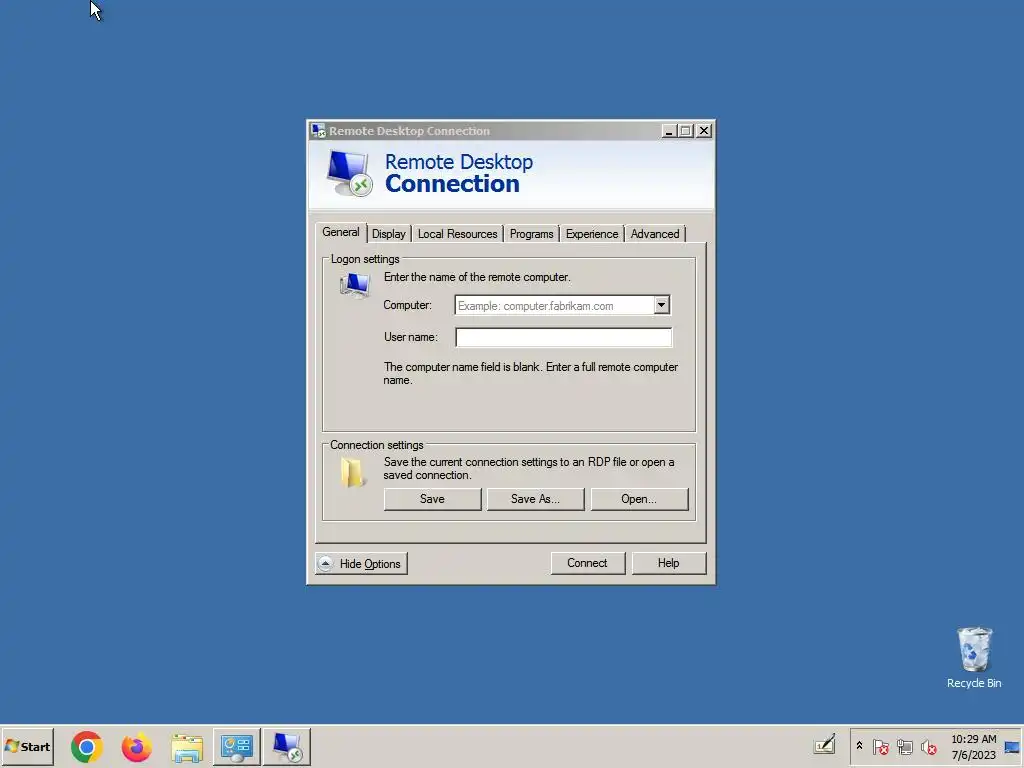Click the Logon settings computer icon

pyautogui.click(x=355, y=285)
